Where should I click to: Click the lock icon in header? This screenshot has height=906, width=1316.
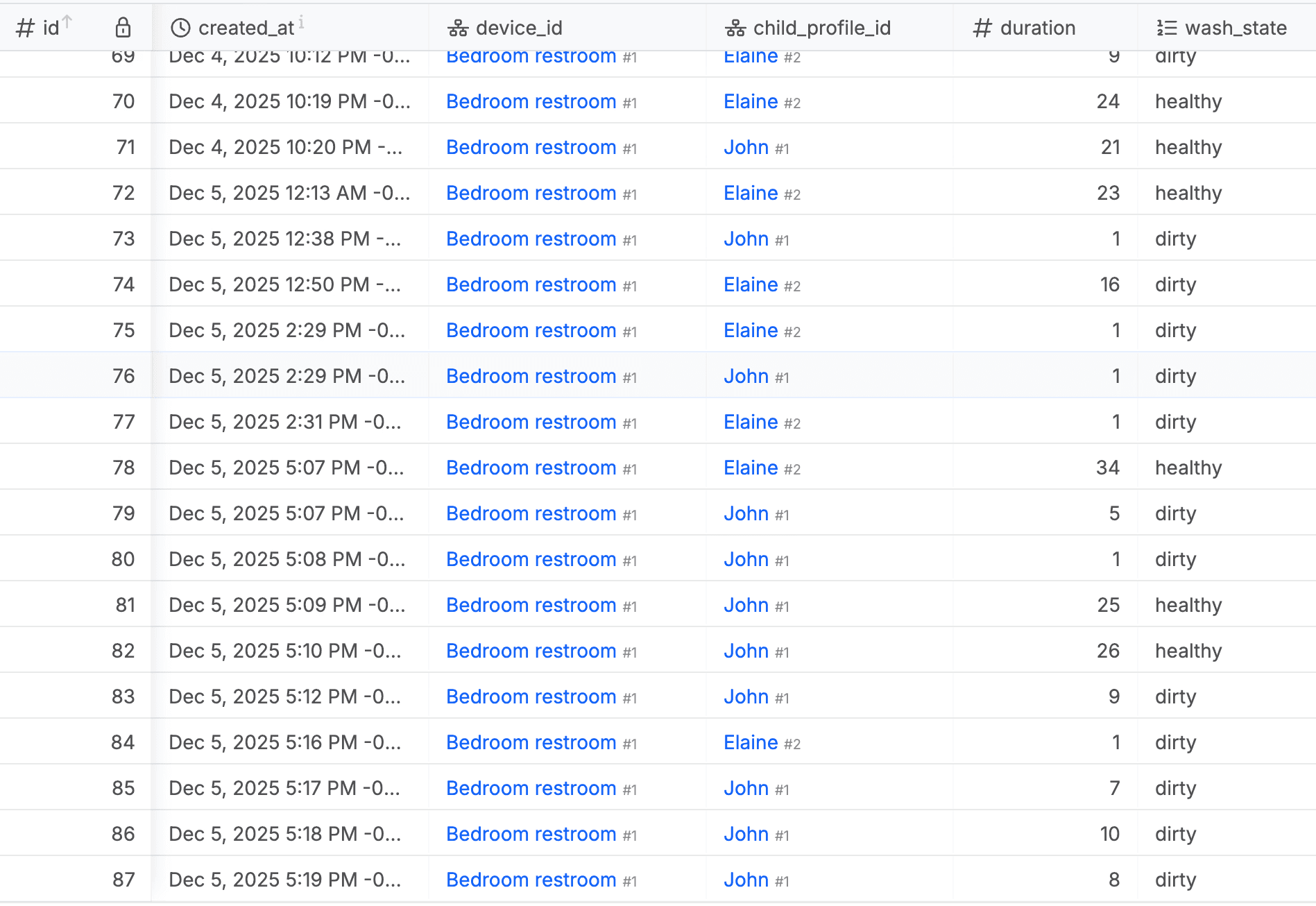pyautogui.click(x=123, y=28)
